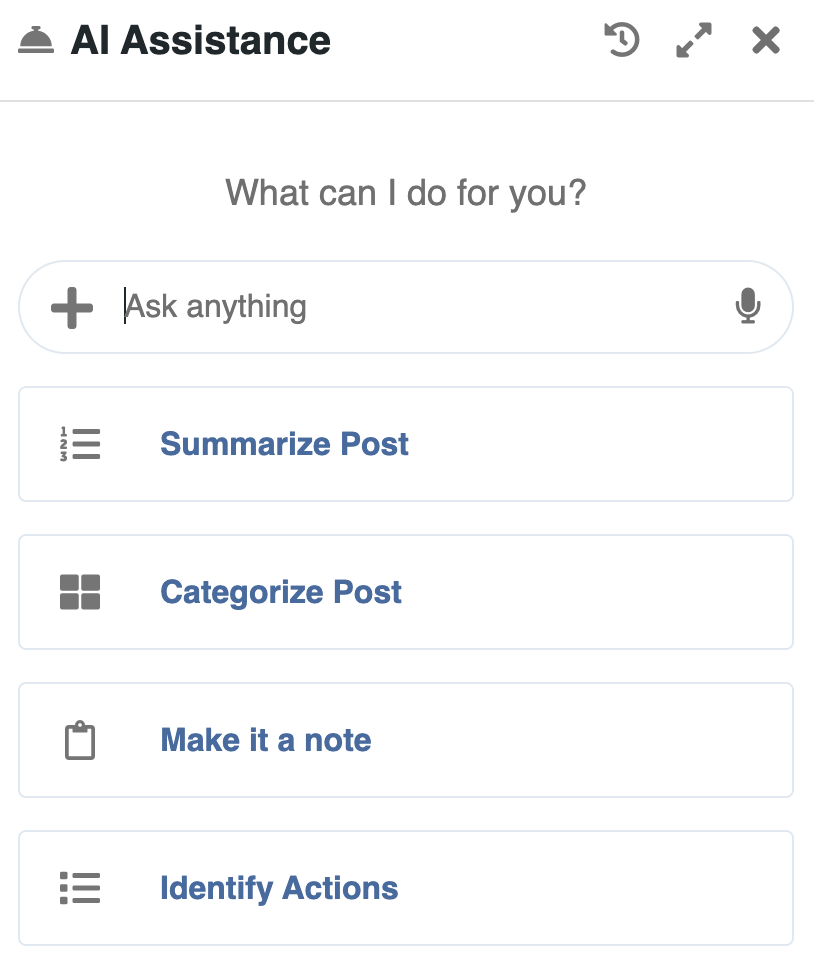
Task: Click the bullet list Actions icon
Action: coord(80,888)
